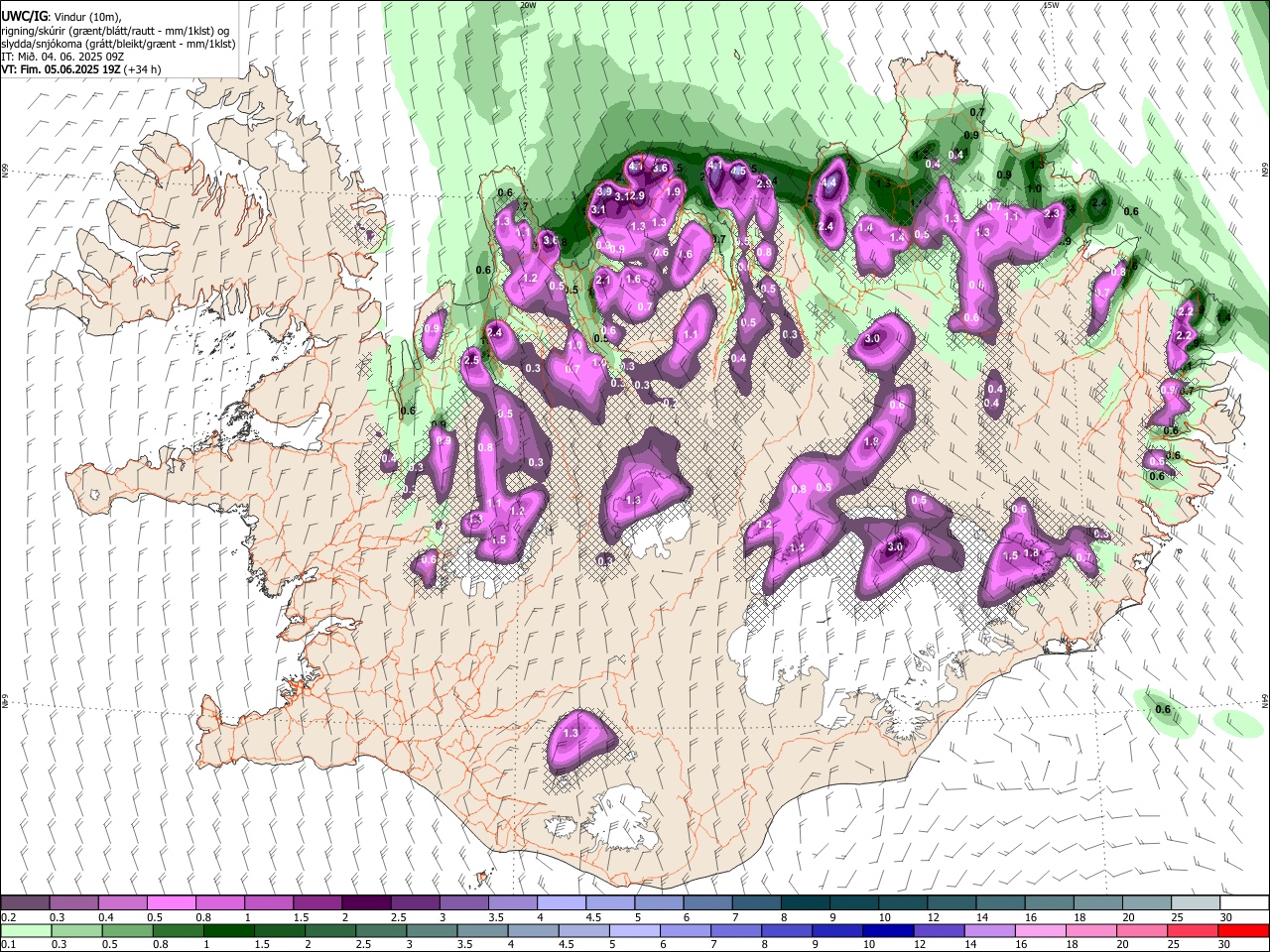Click the "4.4" precipitation value on the map
Screen dimensions: 1270x952
point(828,183)
